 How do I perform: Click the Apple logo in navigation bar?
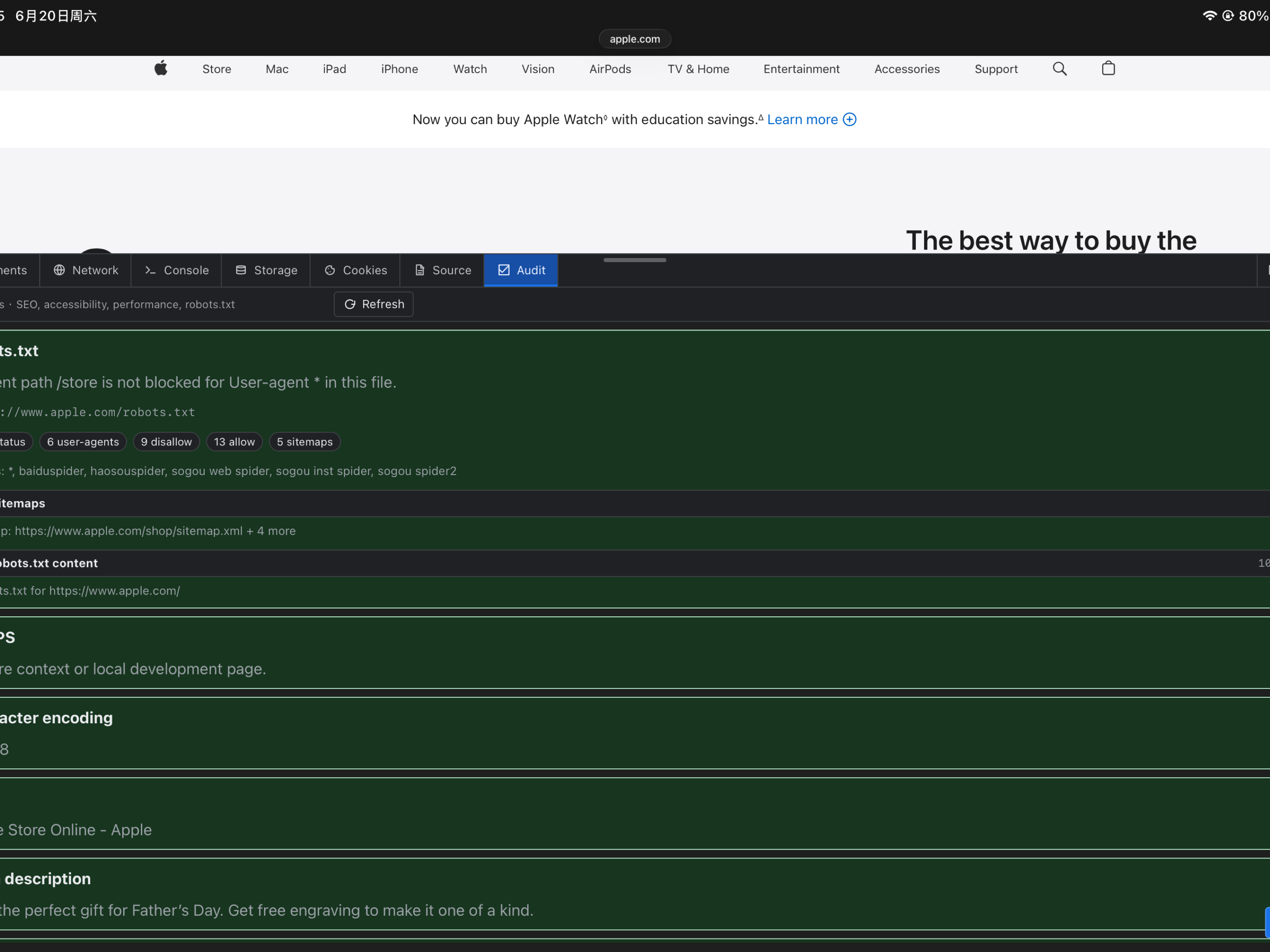click(161, 68)
